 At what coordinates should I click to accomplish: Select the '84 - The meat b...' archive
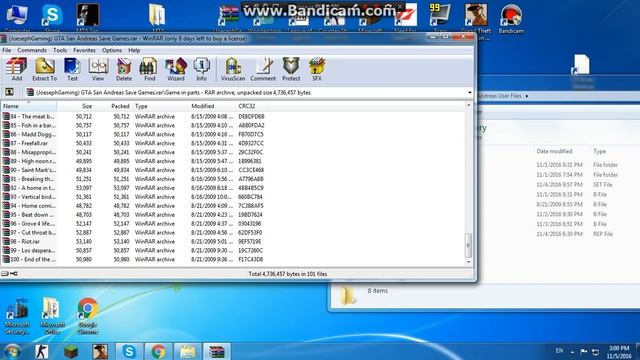point(29,117)
